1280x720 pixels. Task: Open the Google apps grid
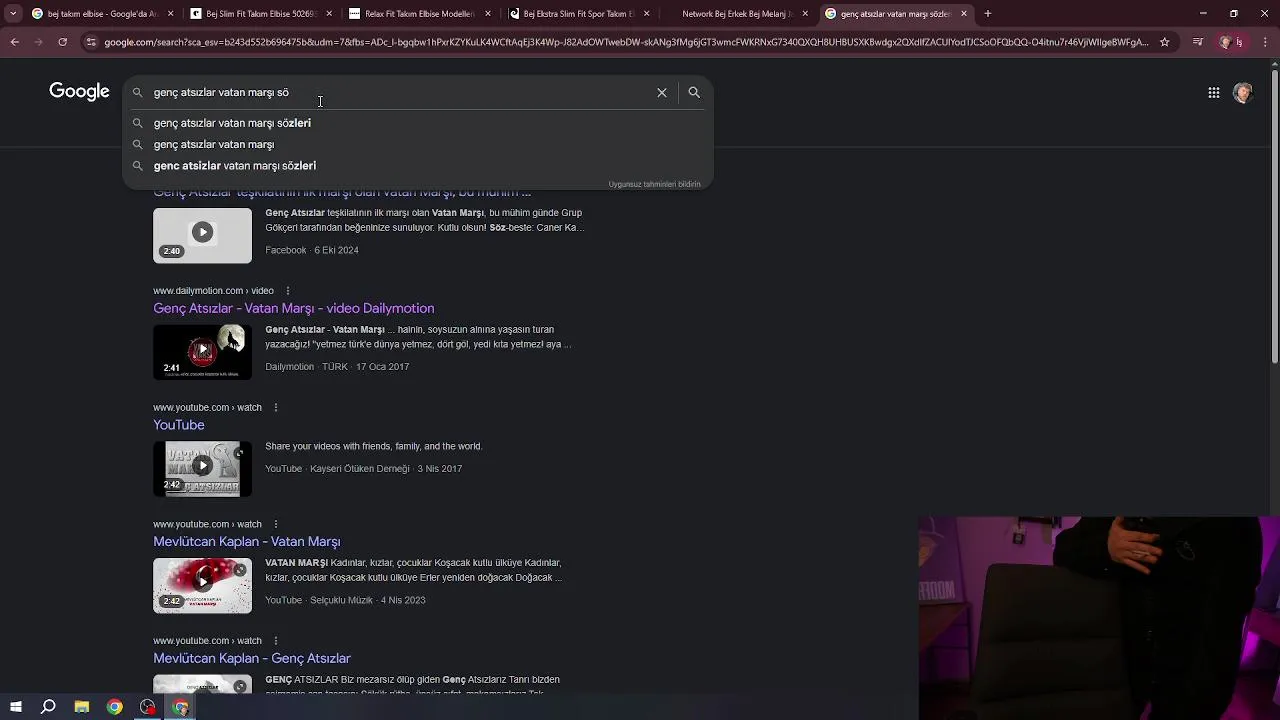[x=1213, y=93]
